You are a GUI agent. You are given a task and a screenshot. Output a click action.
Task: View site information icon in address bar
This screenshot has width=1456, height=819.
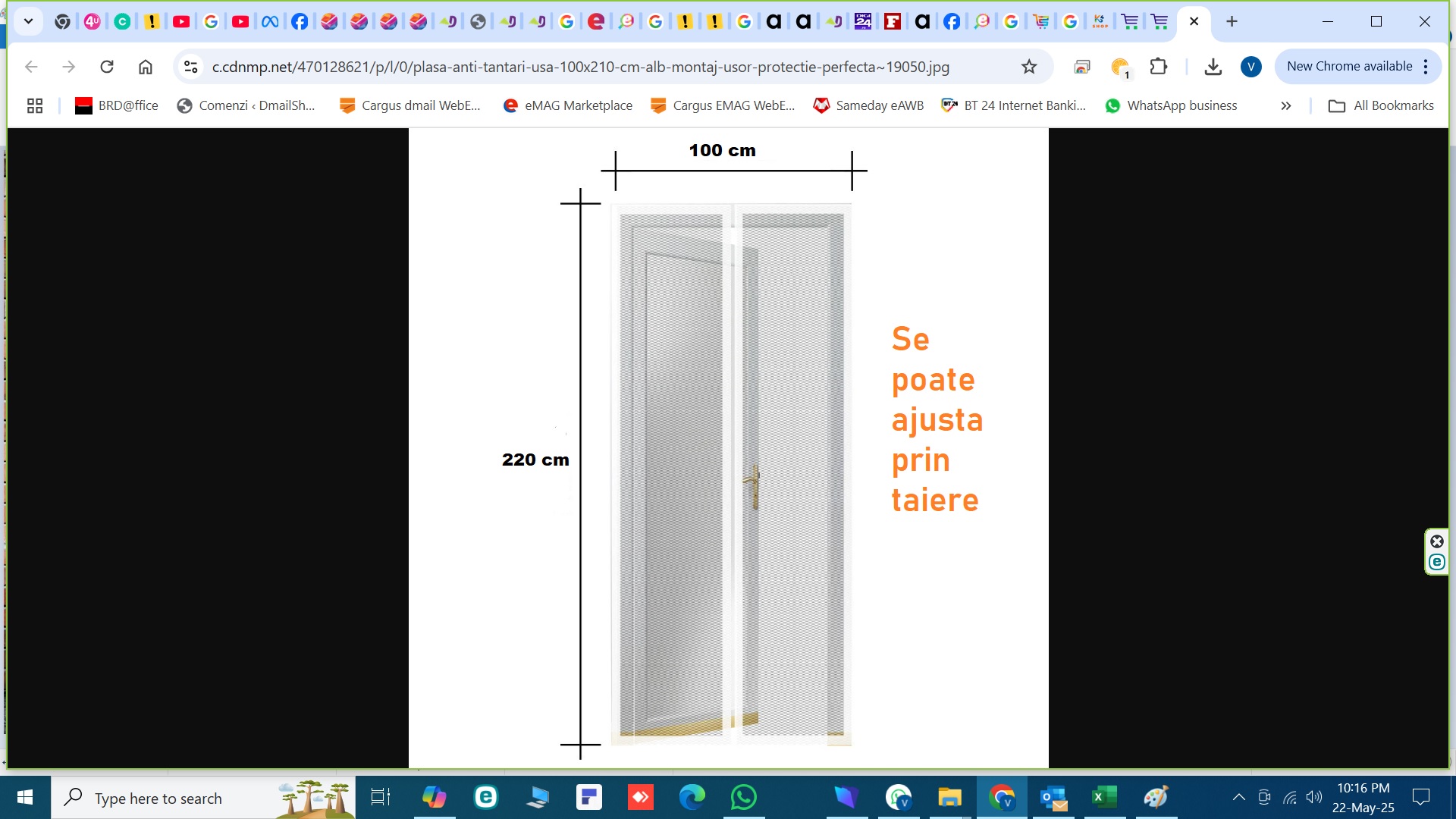[x=191, y=67]
